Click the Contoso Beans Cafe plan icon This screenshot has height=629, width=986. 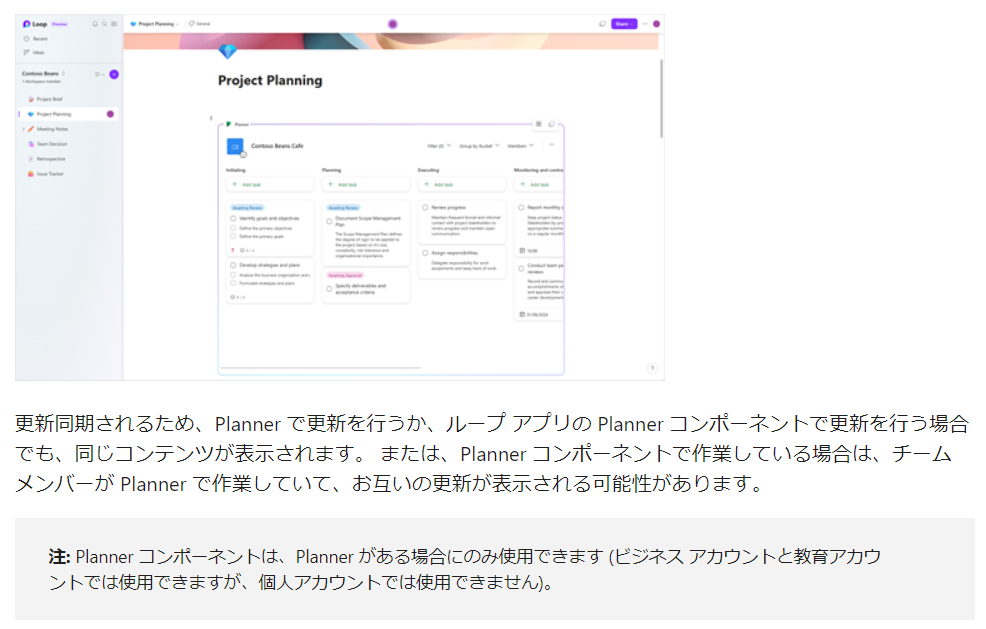click(x=234, y=144)
